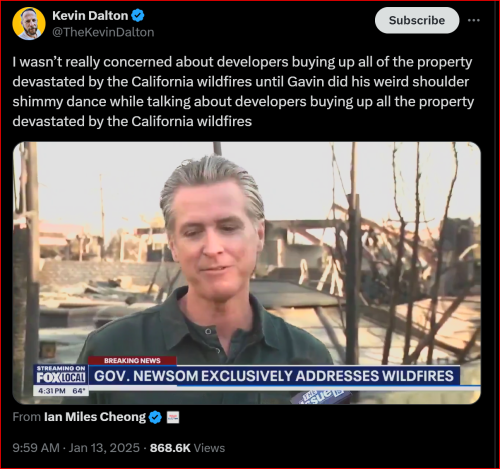Click the microphone flag at video bottom
500x469 pixels.
point(320,397)
